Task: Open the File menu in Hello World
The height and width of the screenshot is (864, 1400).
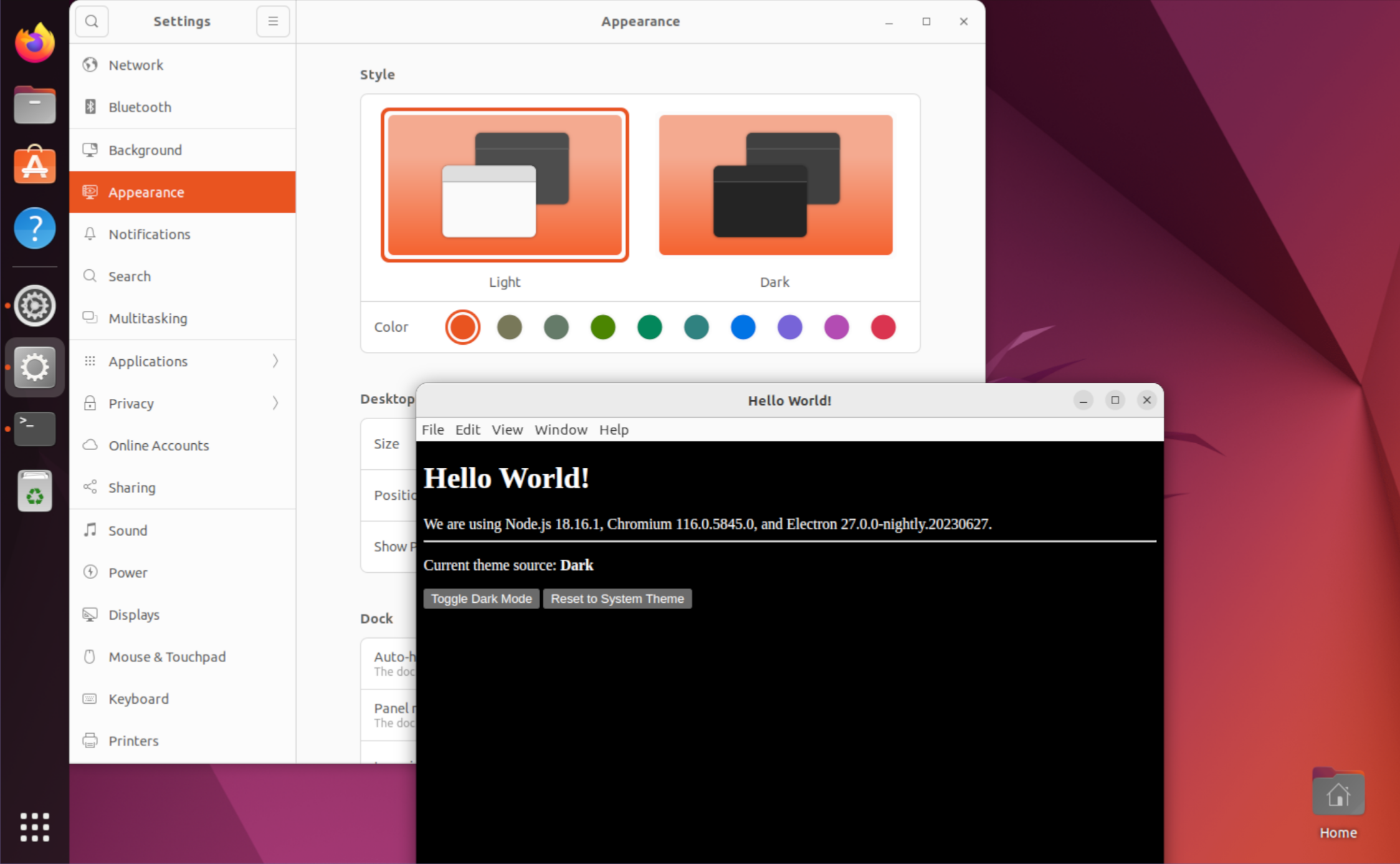Action: (x=432, y=430)
